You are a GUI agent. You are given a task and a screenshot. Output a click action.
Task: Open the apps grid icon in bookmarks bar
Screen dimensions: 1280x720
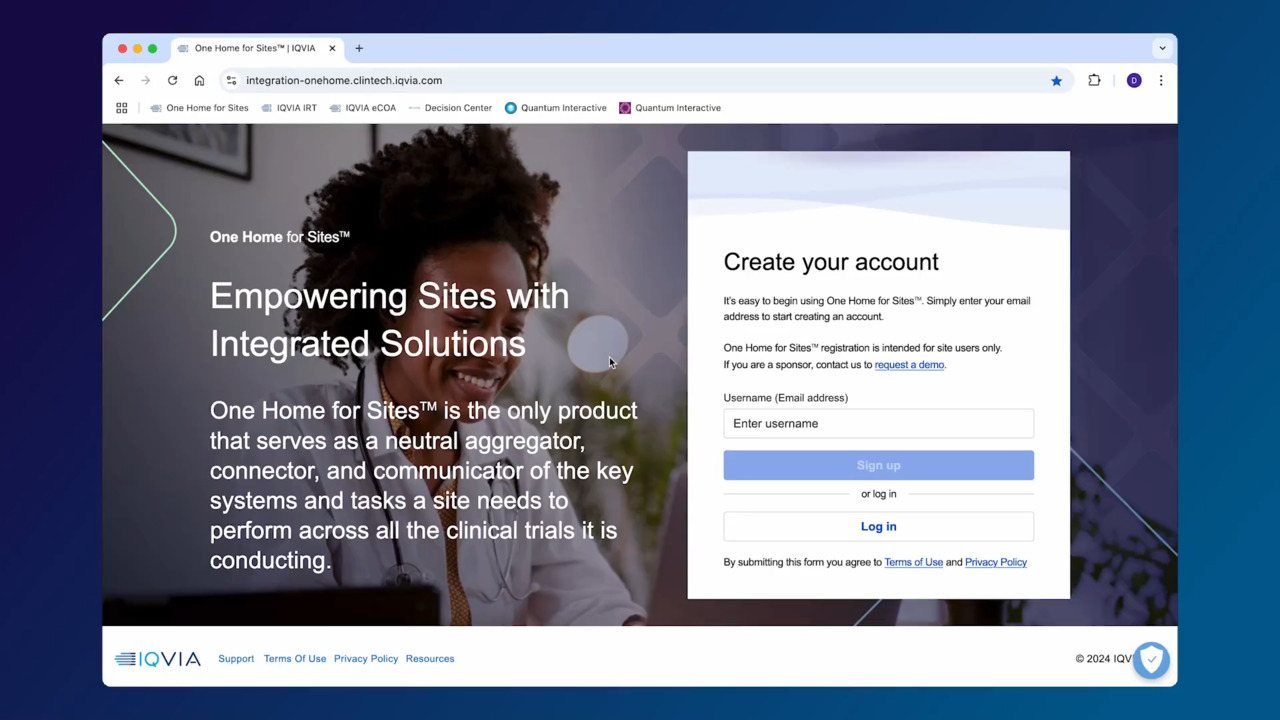point(122,108)
